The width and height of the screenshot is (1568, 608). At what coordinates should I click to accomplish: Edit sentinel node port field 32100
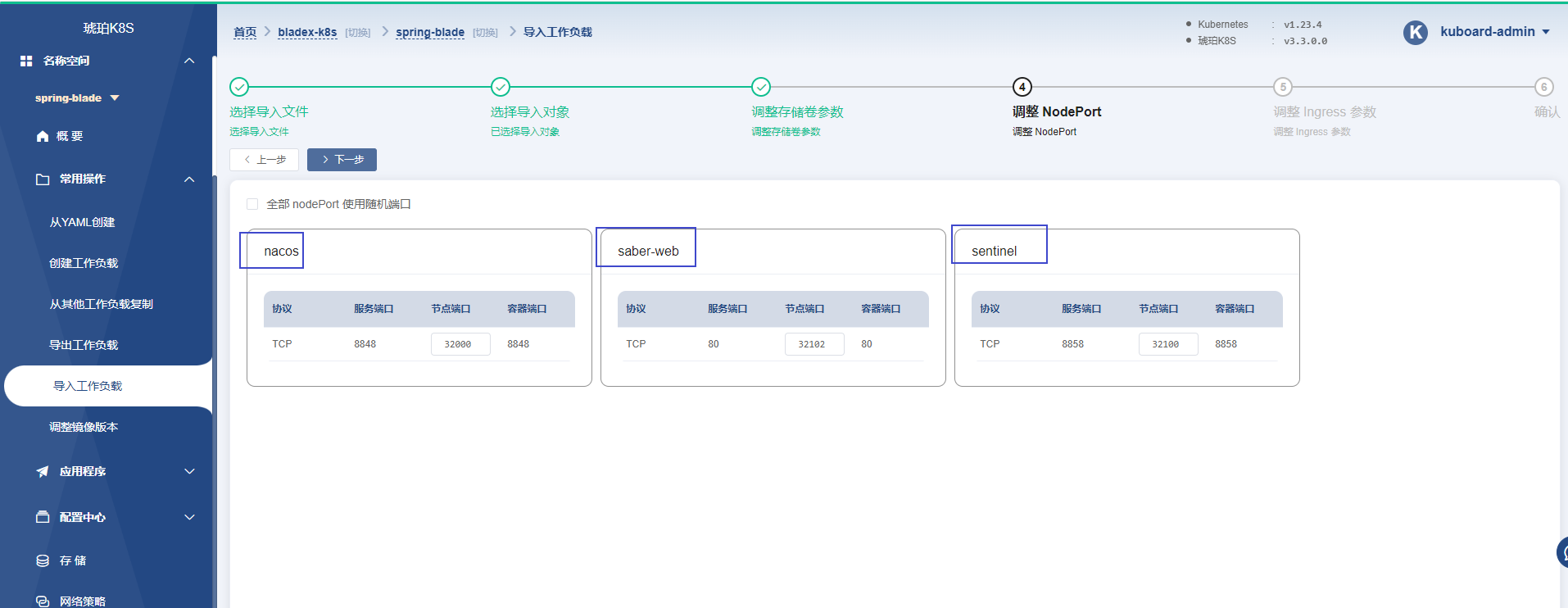[x=1168, y=344]
